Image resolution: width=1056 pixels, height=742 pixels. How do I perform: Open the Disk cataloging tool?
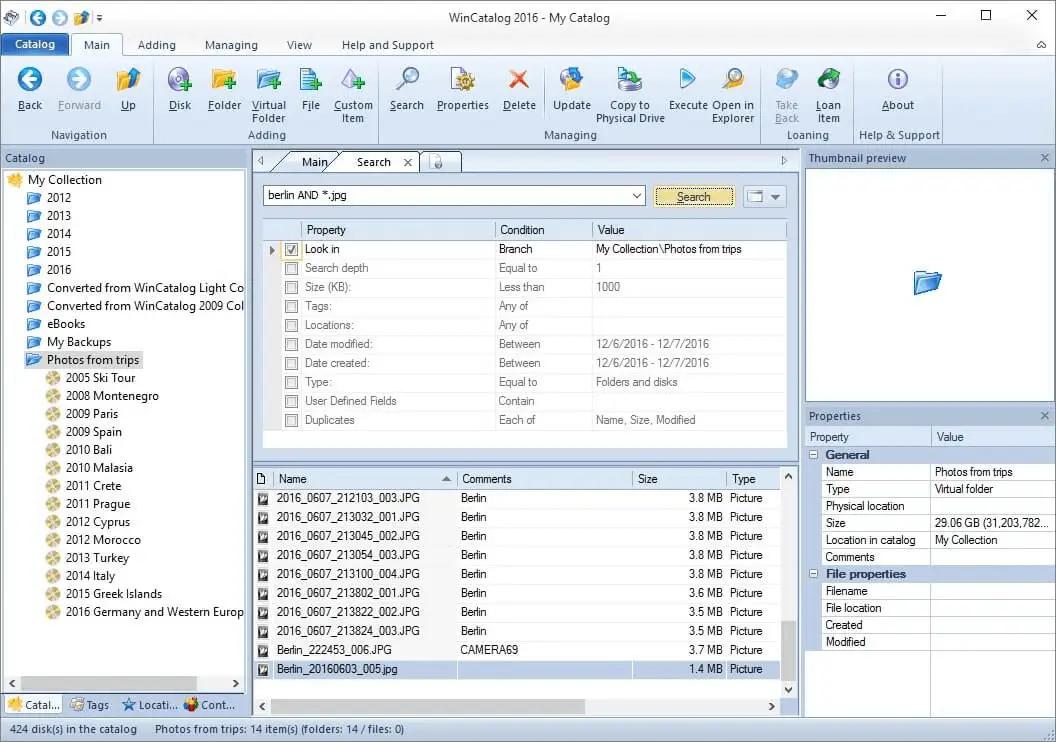(x=179, y=88)
